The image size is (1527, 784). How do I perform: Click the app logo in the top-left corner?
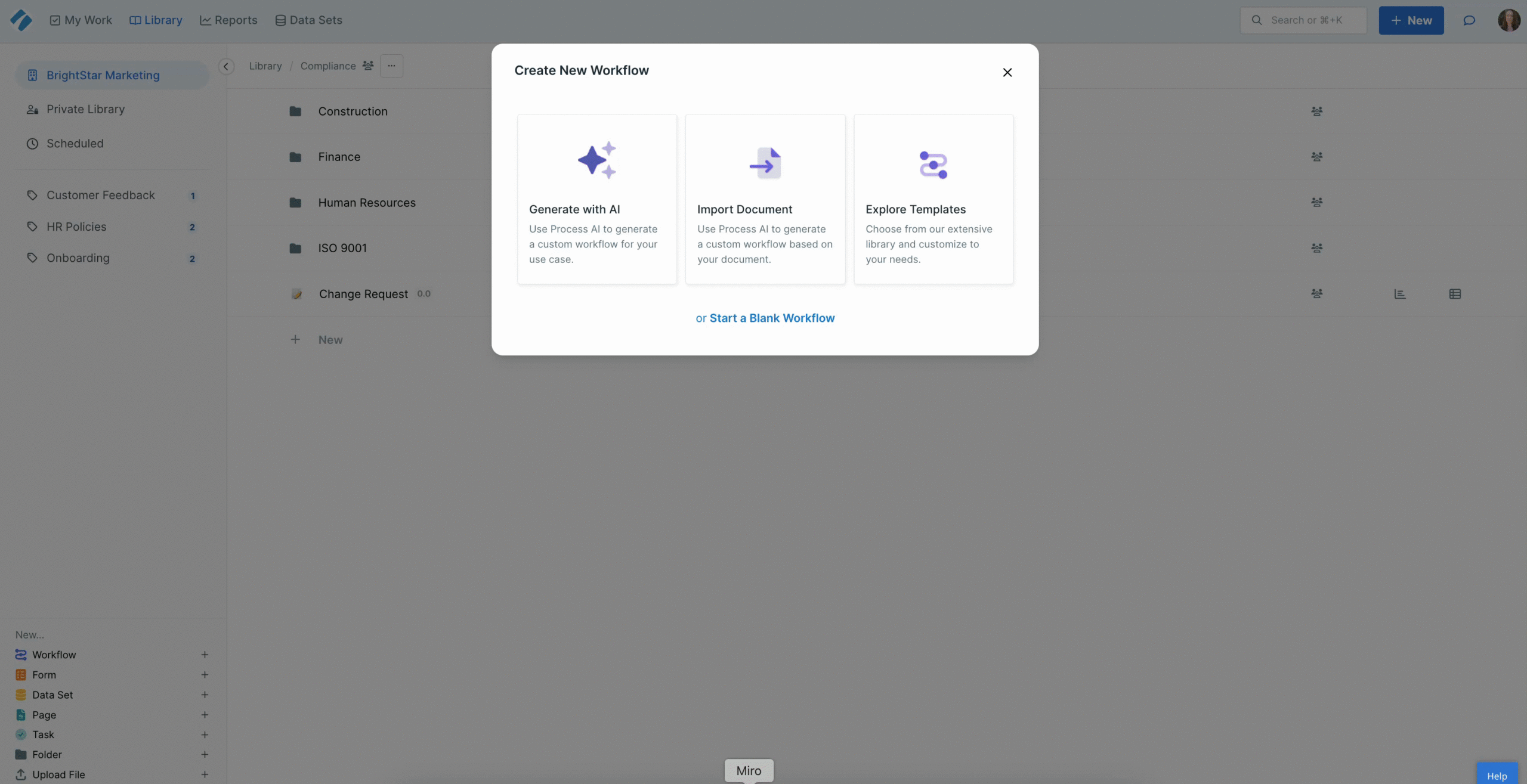coord(21,20)
